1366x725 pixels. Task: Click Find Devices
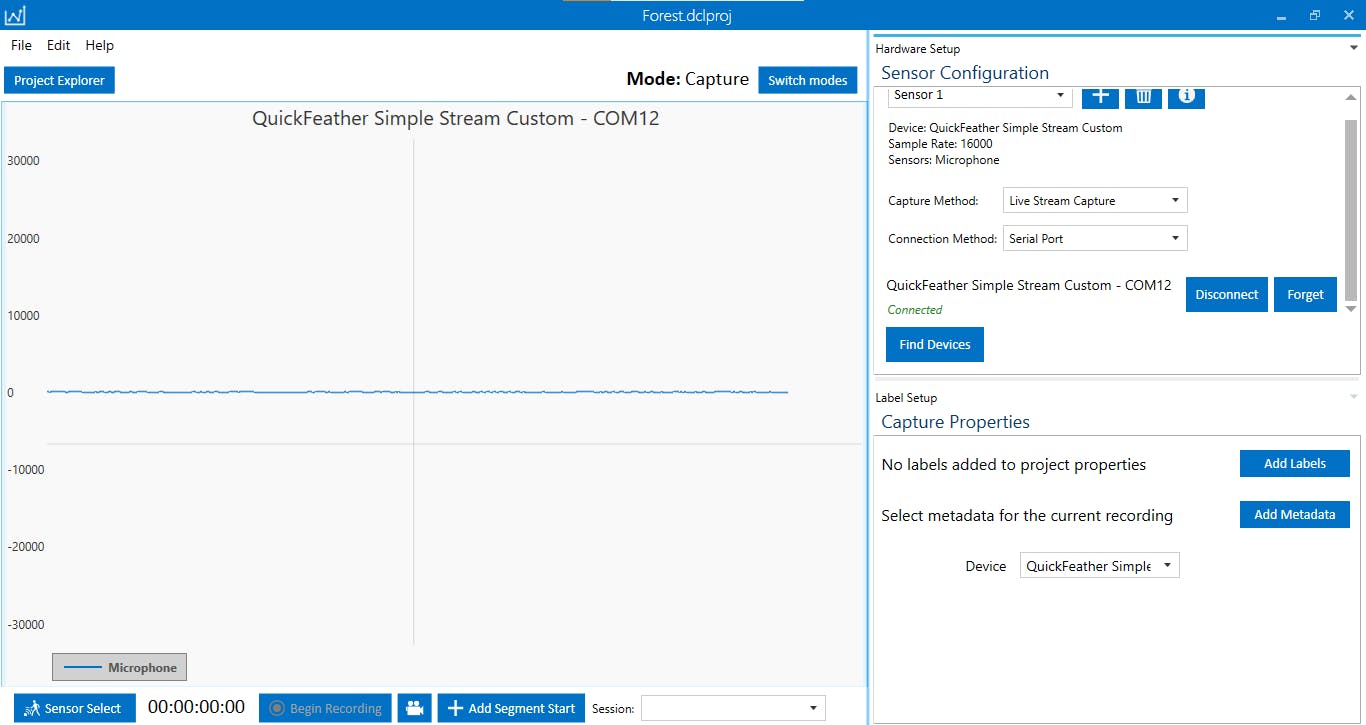935,344
